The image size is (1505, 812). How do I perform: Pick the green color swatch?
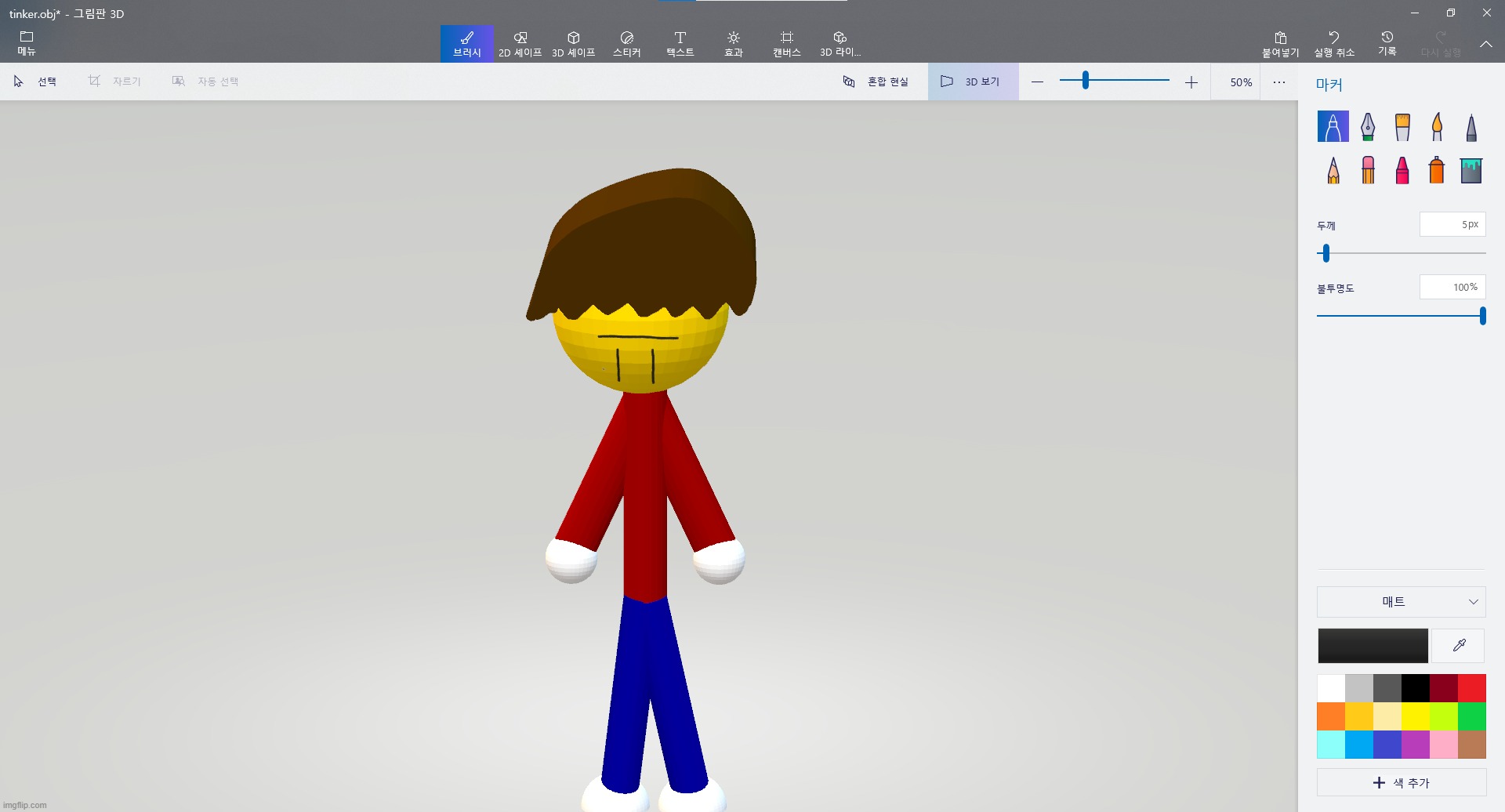click(x=1472, y=716)
